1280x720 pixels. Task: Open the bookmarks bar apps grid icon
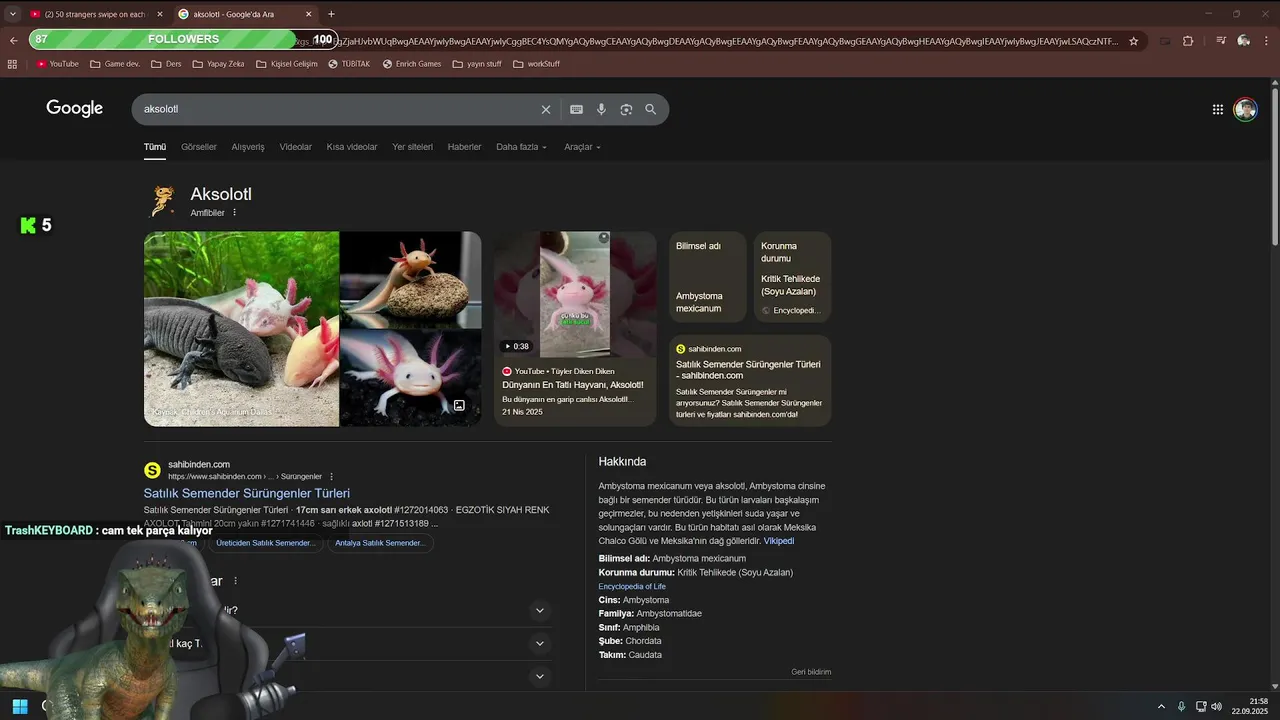coord(12,64)
